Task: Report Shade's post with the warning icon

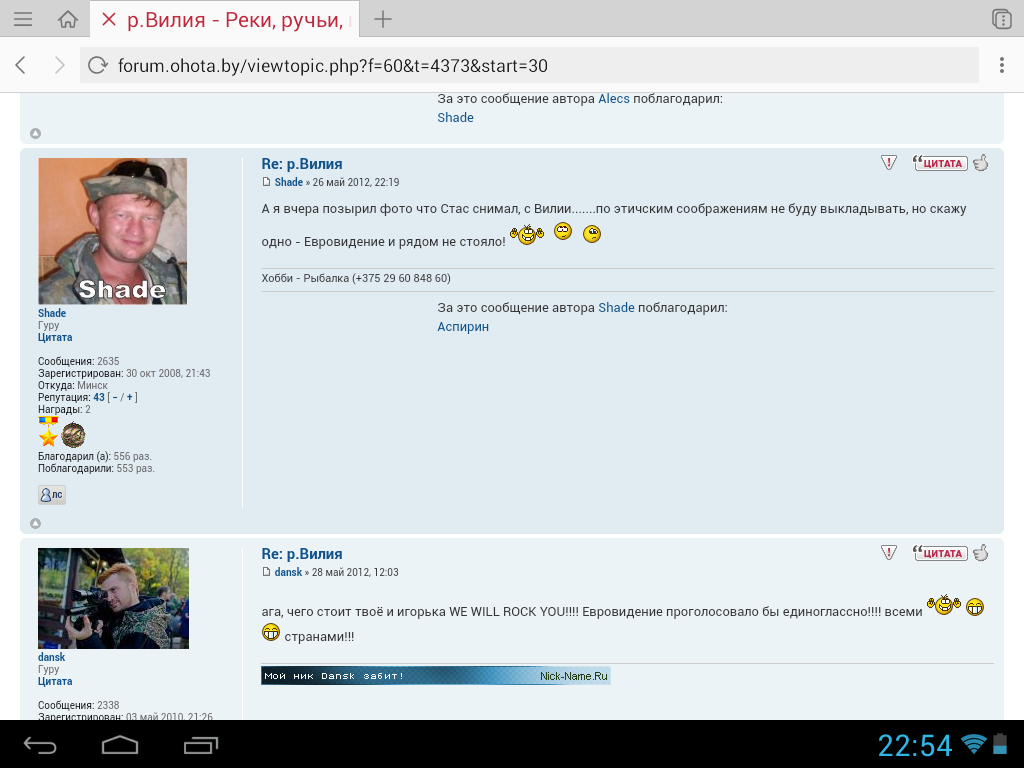Action: (x=889, y=163)
